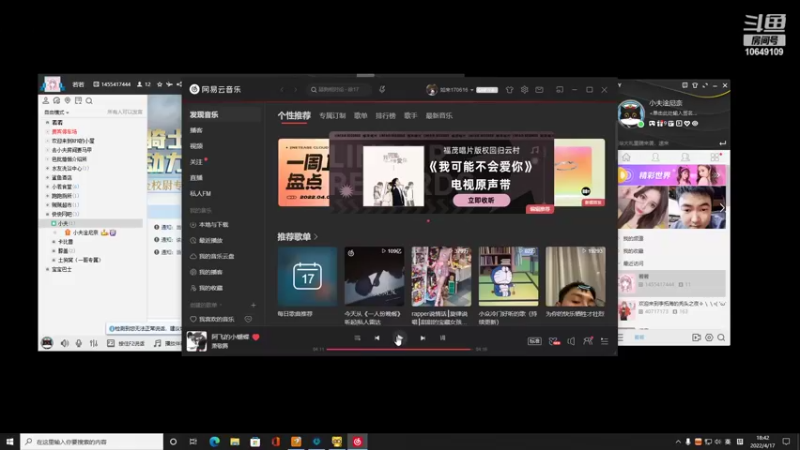
Task: Click the 标准 audio quality button
Action: [534, 341]
